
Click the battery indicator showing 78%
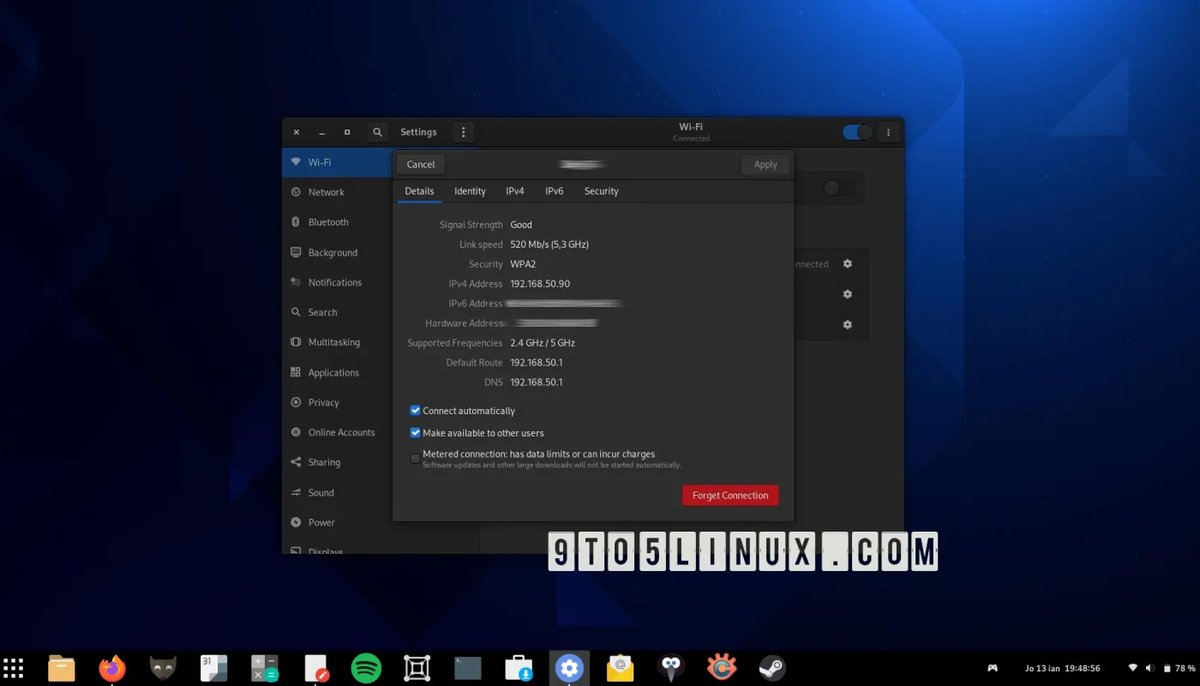[x=1175, y=667]
